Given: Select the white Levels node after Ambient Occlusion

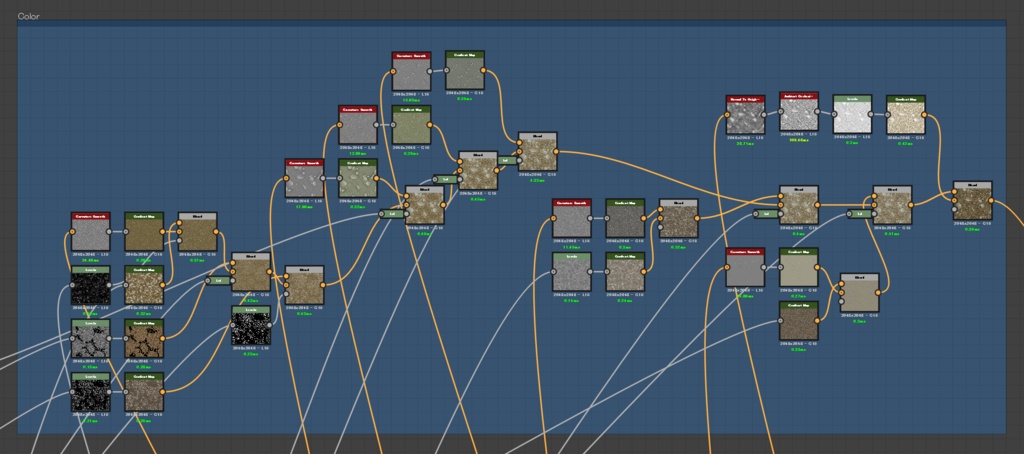Looking at the screenshot, I should tap(852, 114).
